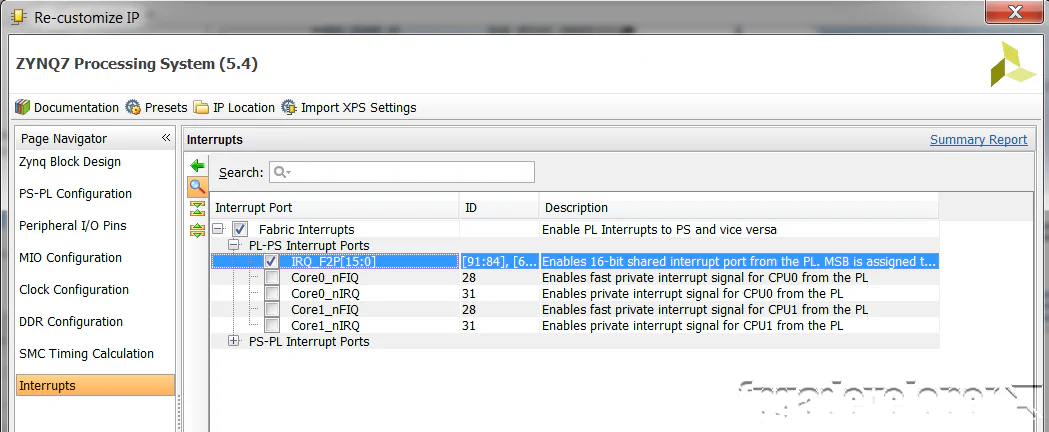Click into the Search input field

(401, 173)
